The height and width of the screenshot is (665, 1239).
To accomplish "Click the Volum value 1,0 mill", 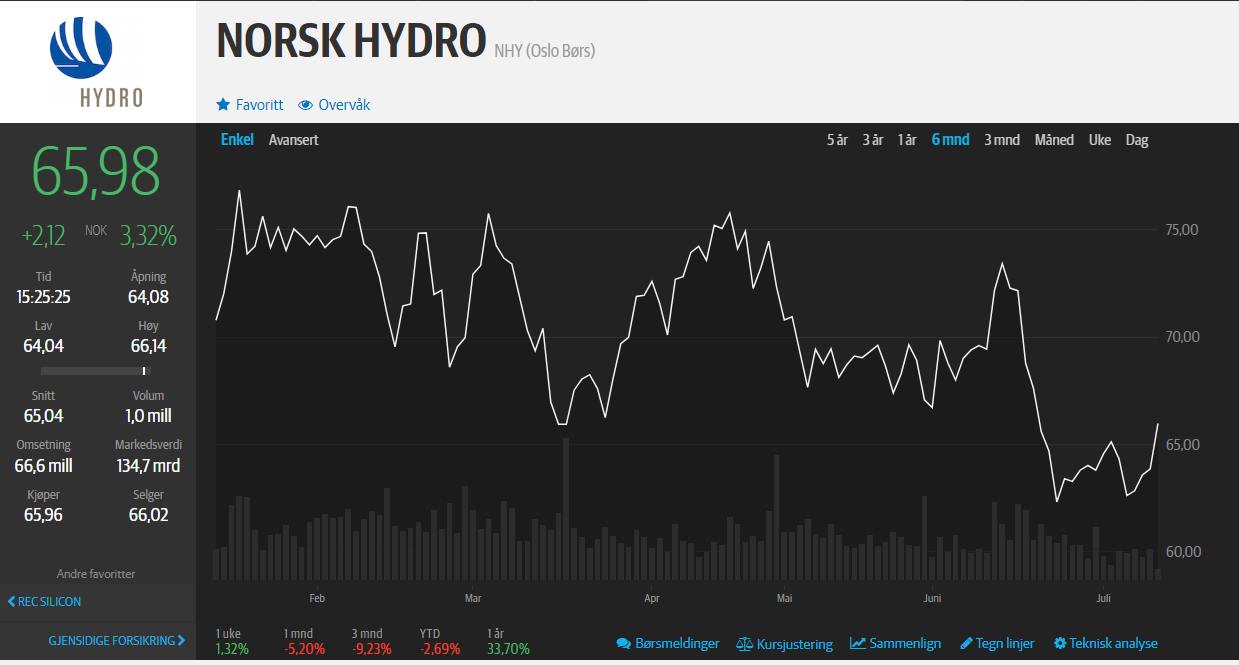I will pyautogui.click(x=148, y=416).
